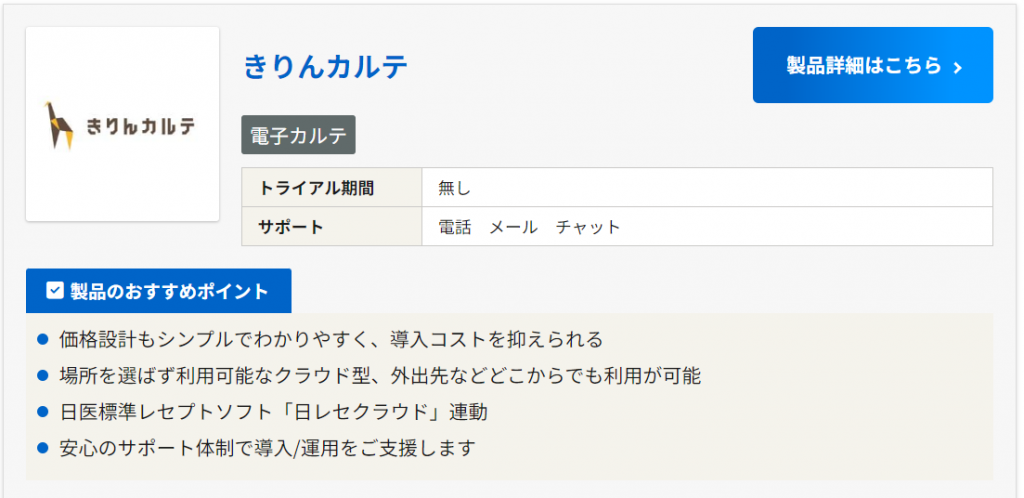Select the 電子カルテ category tag

click(298, 136)
